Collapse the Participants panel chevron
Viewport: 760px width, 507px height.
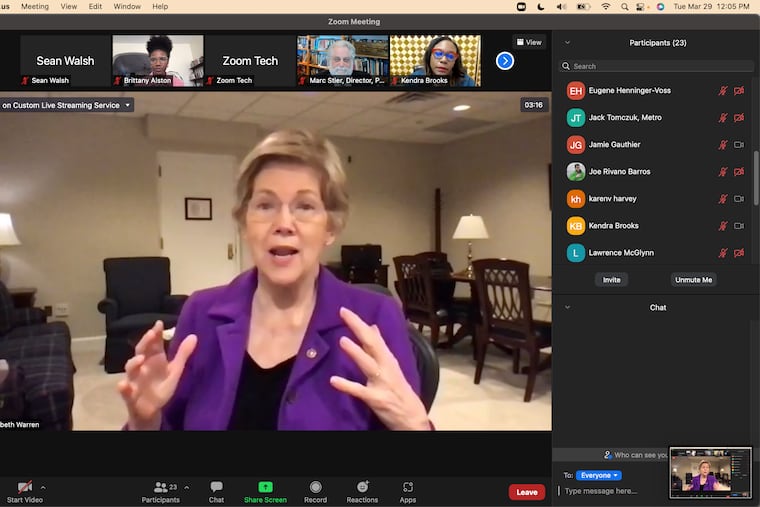coord(568,43)
